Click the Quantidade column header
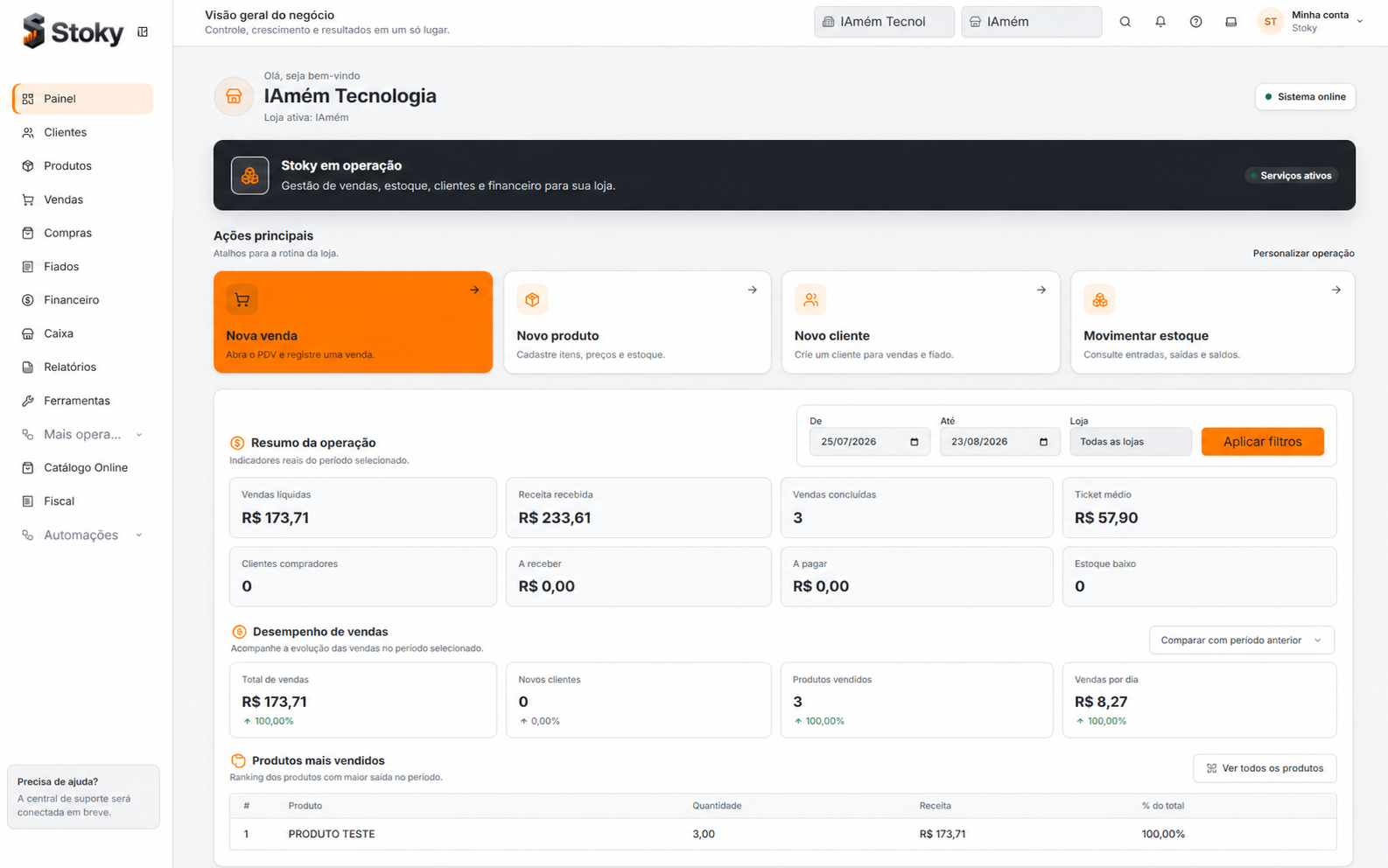 click(717, 806)
